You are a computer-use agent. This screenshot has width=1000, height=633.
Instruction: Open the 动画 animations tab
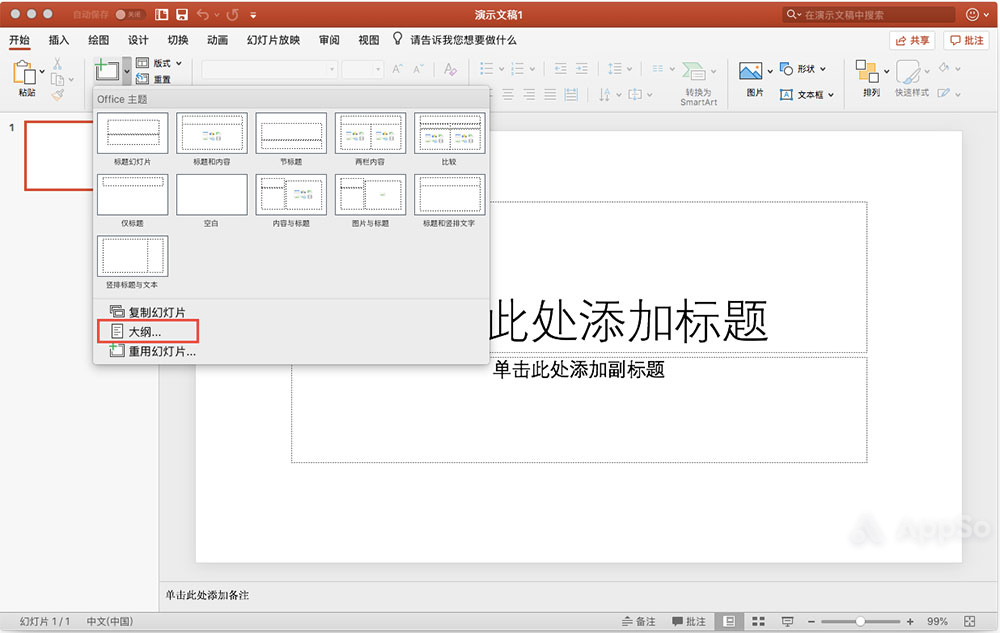point(217,40)
